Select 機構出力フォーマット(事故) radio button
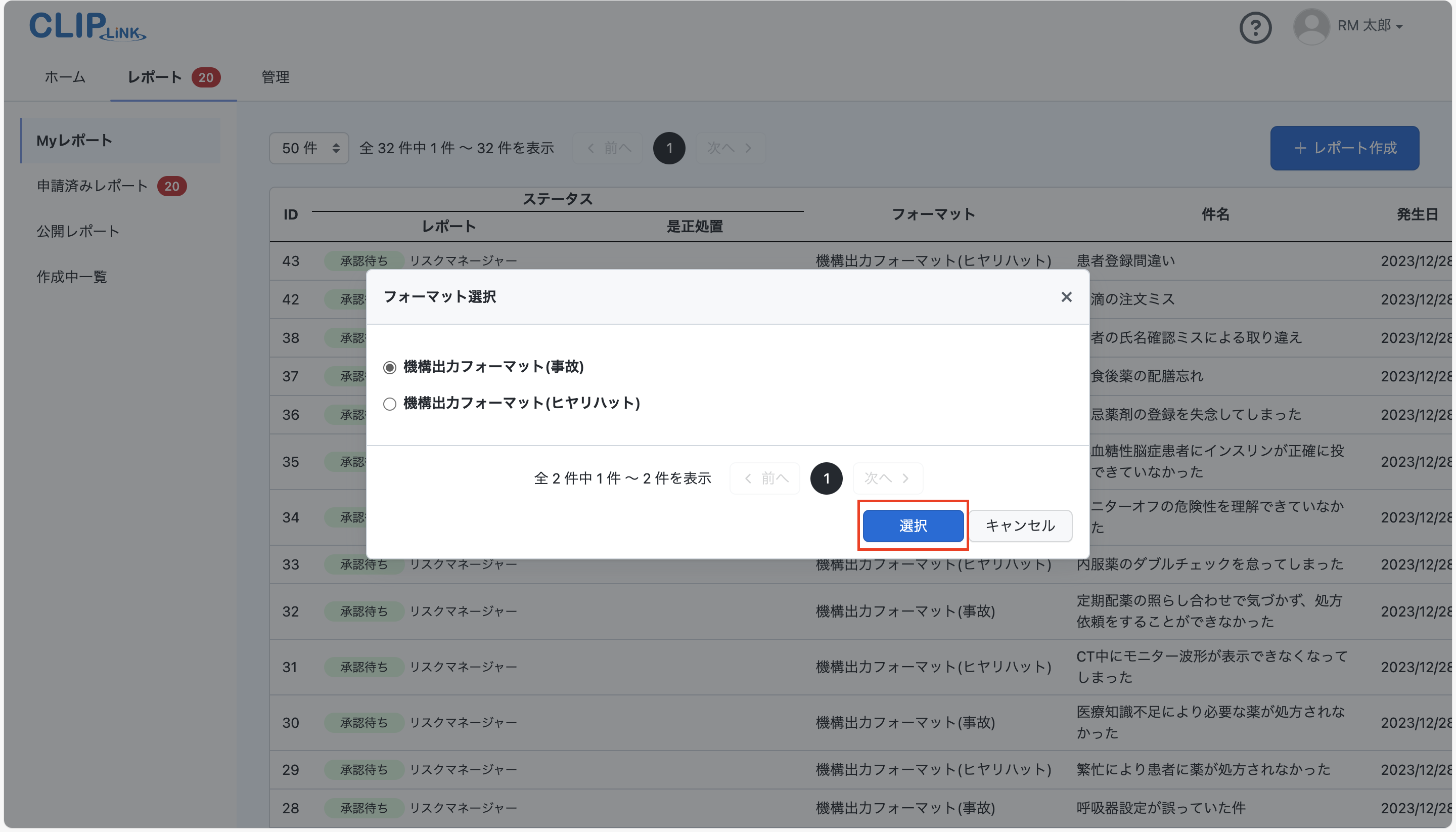The width and height of the screenshot is (1456, 832). tap(390, 367)
